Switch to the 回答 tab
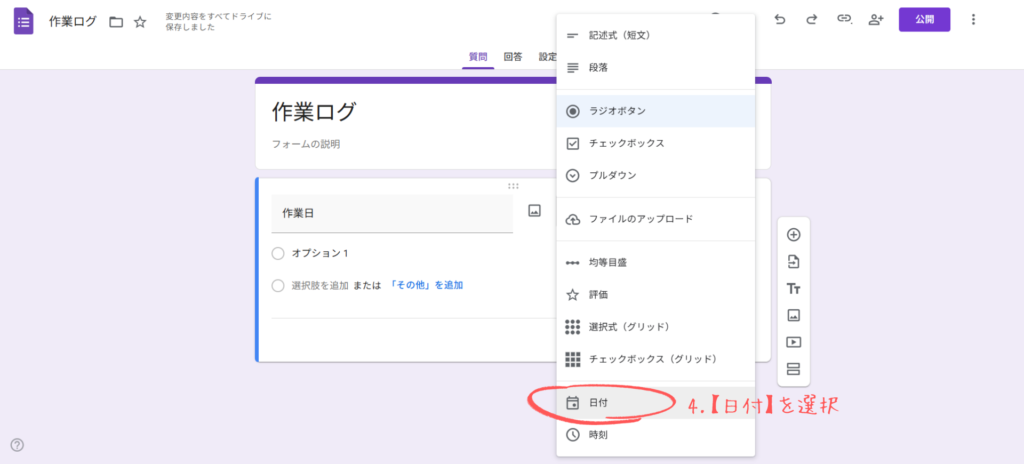The height and width of the screenshot is (464, 1024). 513,57
